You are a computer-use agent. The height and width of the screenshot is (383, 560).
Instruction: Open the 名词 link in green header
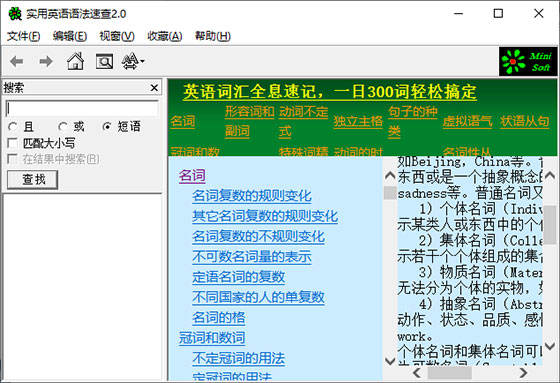182,121
